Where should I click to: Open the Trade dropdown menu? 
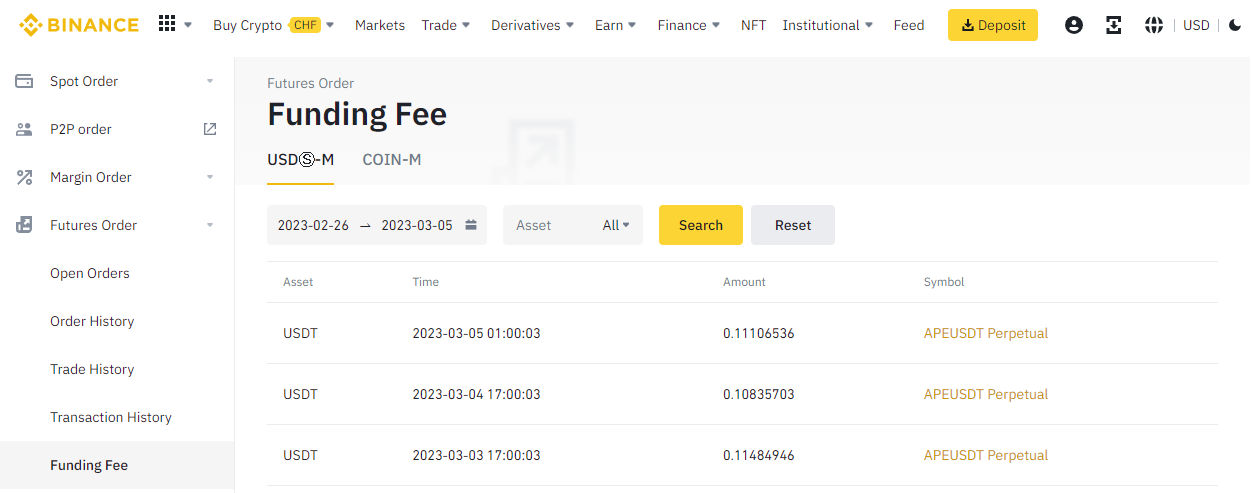tap(446, 25)
